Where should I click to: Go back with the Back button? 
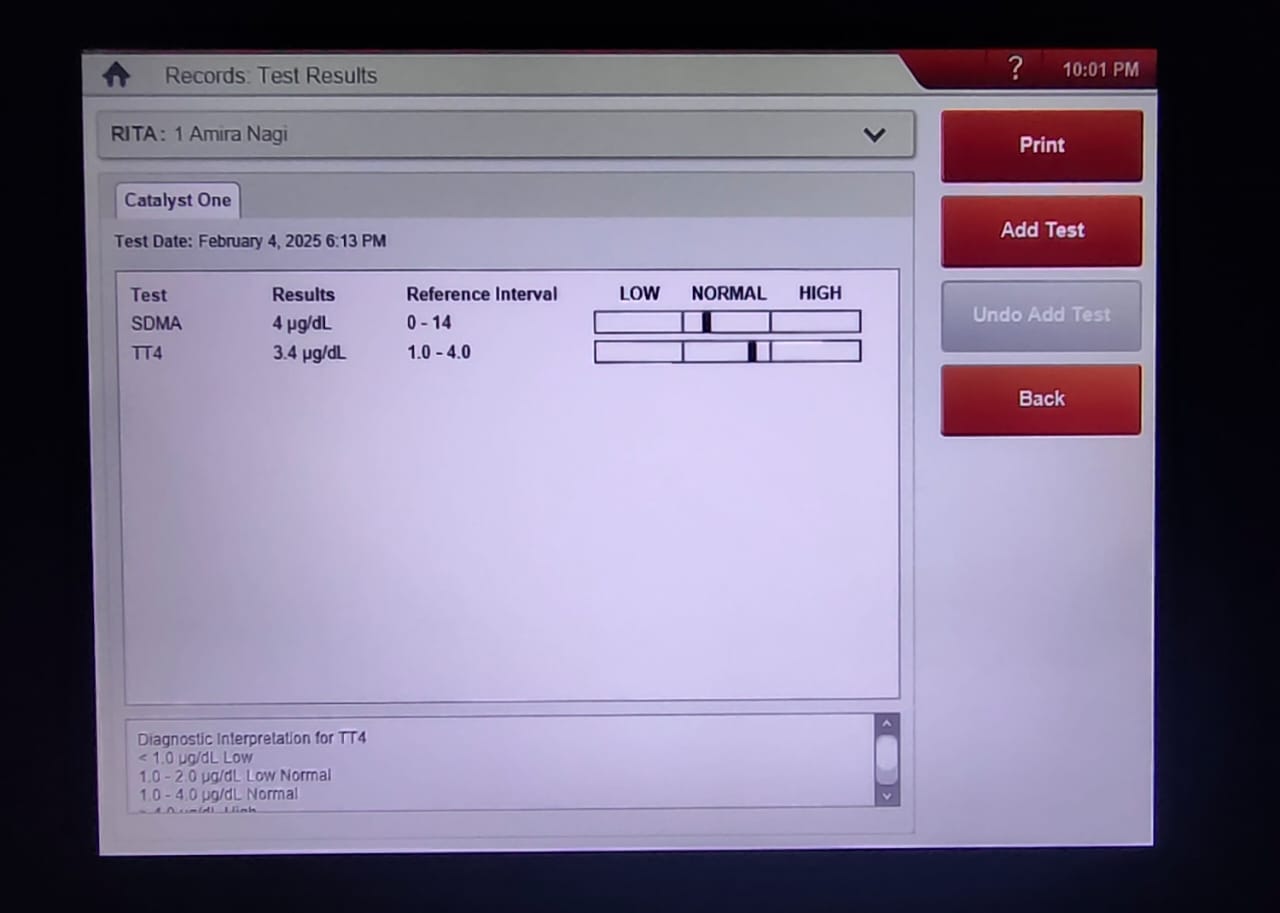tap(1041, 399)
